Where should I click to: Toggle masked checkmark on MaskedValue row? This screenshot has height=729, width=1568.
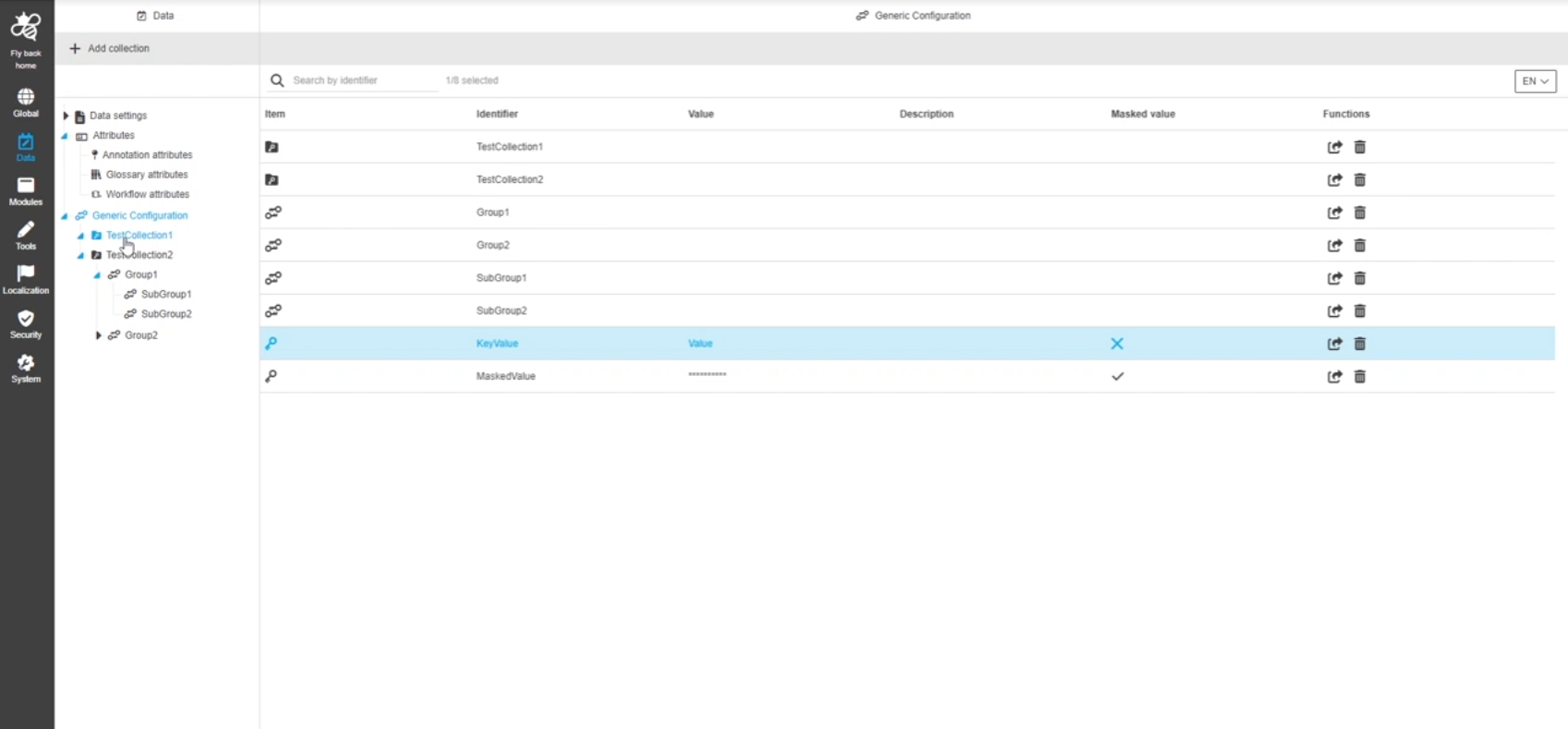1117,377
